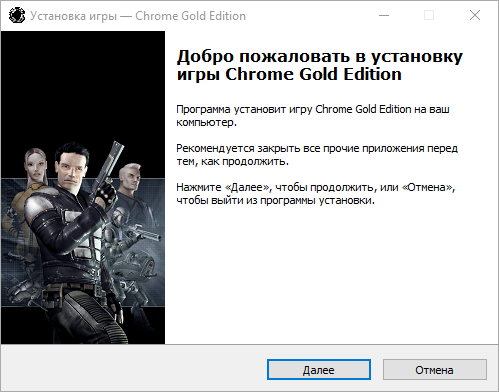
Task: Click the window title 'Установка игры — Chrome Gold Edition'
Action: click(x=138, y=16)
